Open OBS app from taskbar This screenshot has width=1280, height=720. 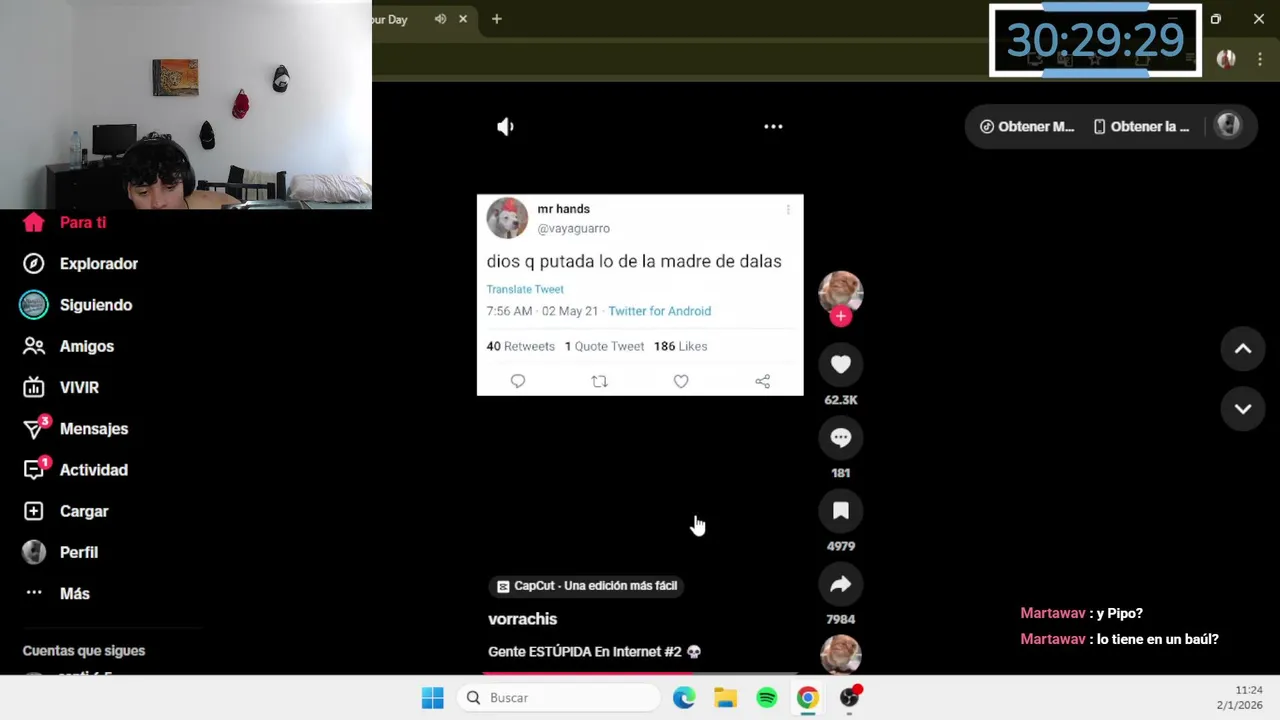pos(850,698)
